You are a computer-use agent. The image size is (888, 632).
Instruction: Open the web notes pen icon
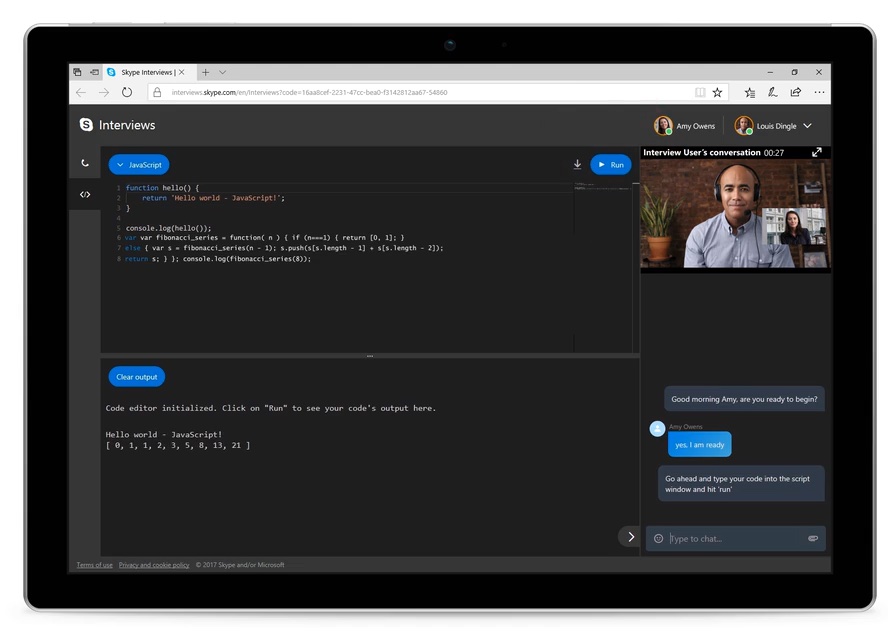coord(772,92)
